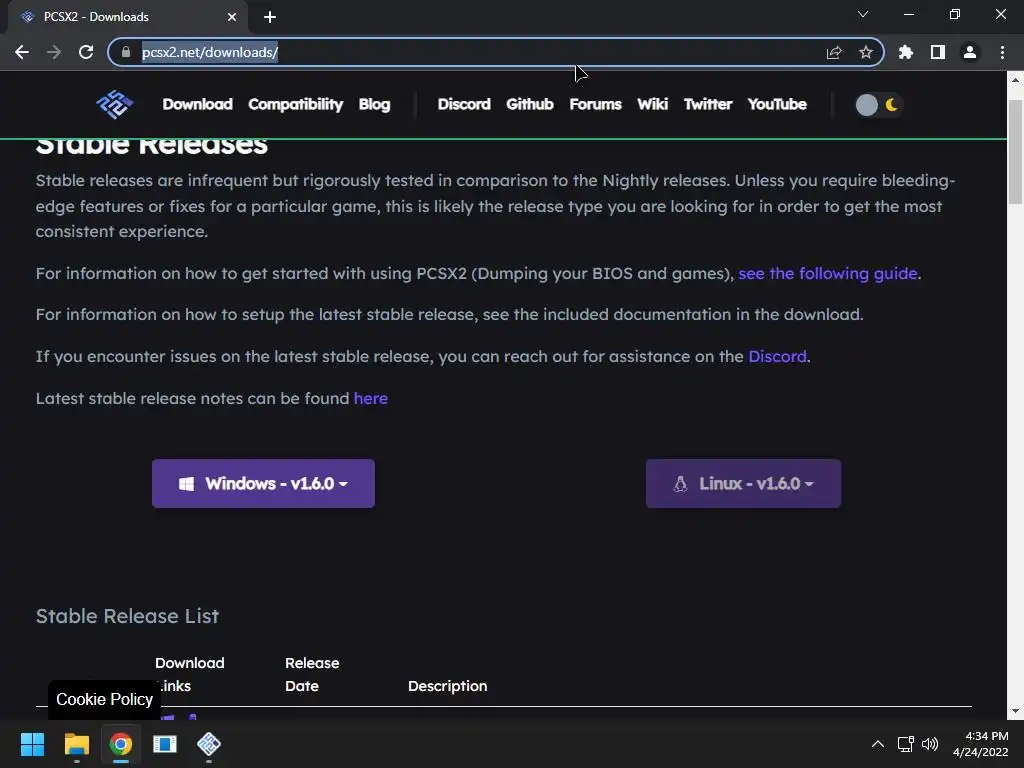Viewport: 1024px width, 768px height.
Task: Share this page via the share icon
Action: pos(834,52)
